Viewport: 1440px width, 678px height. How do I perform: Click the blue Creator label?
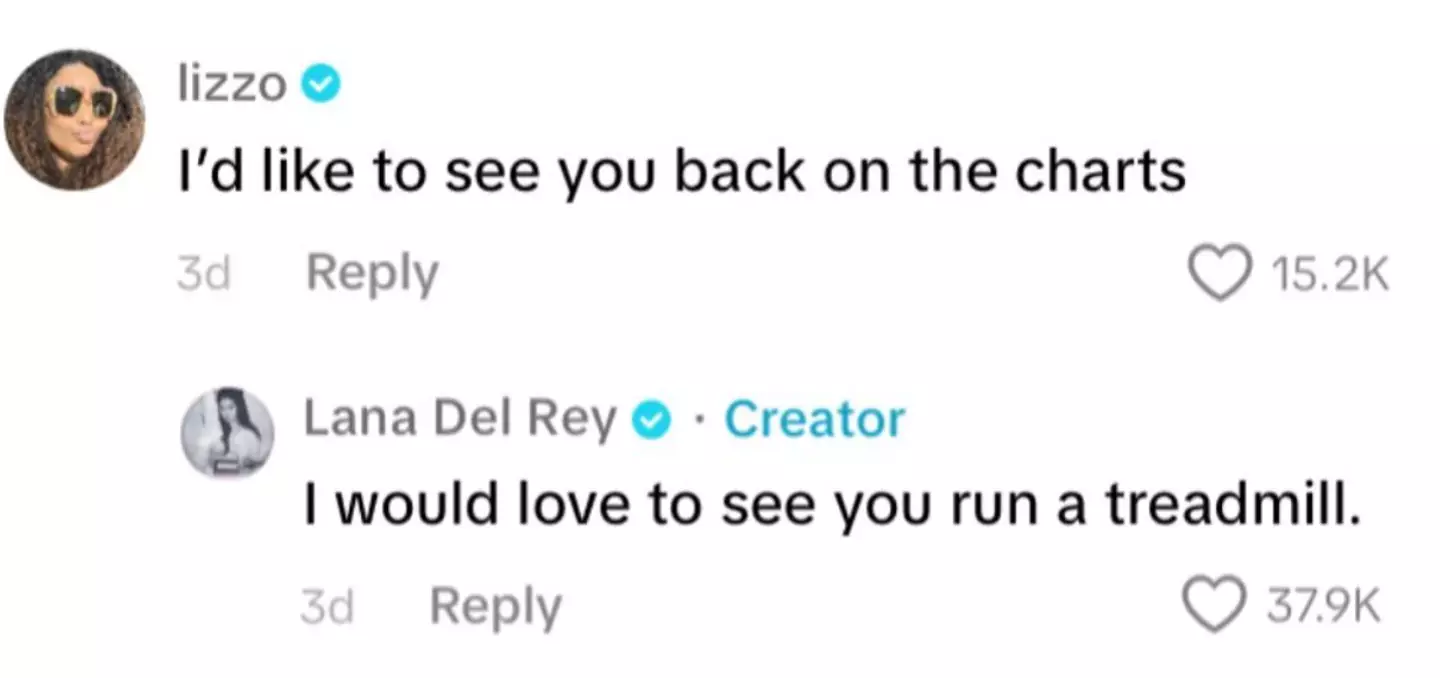coord(814,420)
